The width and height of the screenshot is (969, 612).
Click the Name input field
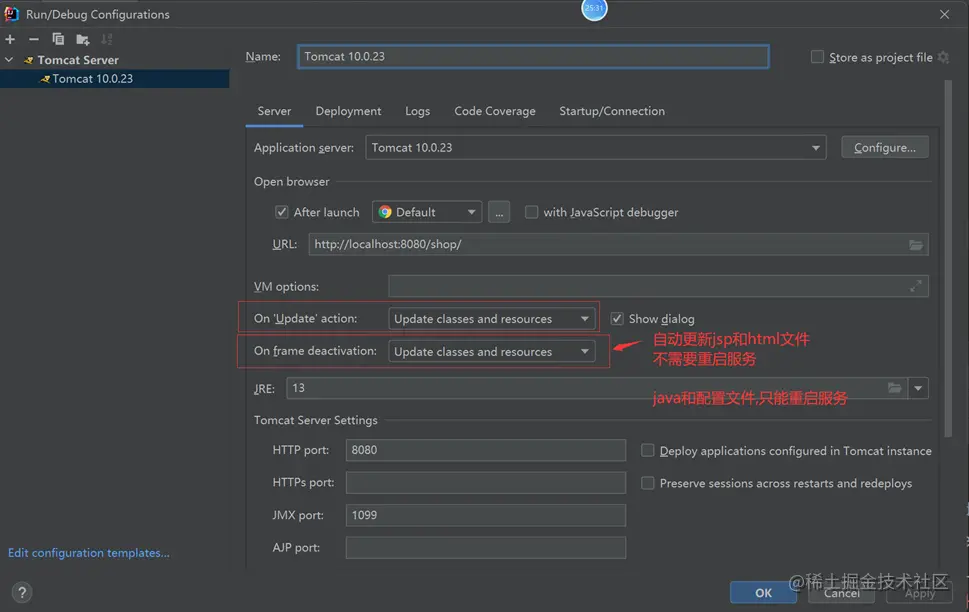(533, 56)
